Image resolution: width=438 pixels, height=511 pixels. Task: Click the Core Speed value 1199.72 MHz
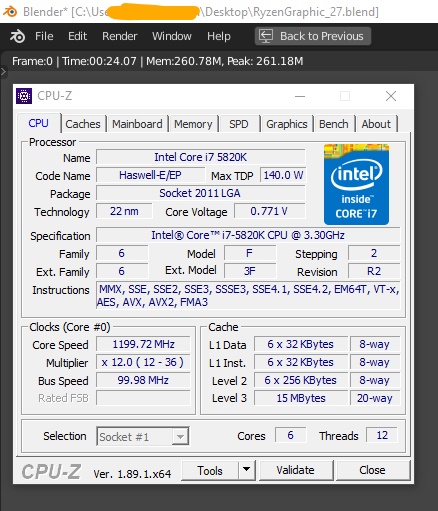click(x=143, y=344)
